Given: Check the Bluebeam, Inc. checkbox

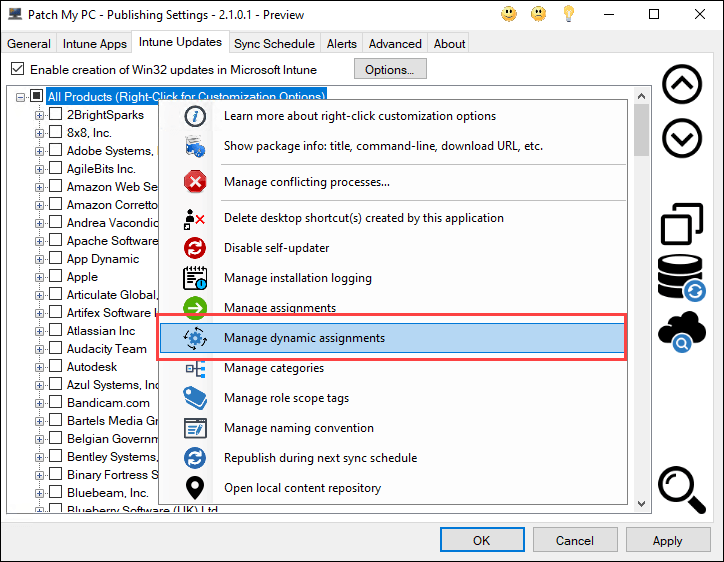Looking at the screenshot, I should [55, 492].
